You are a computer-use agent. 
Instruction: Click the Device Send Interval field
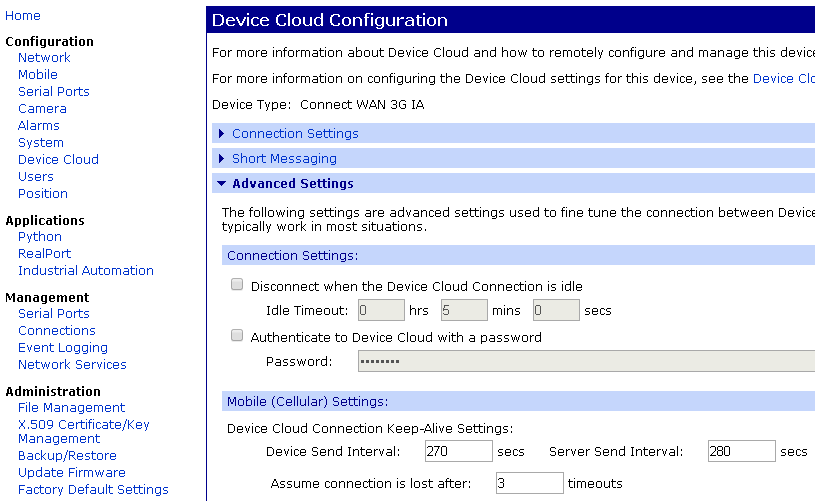tap(458, 451)
